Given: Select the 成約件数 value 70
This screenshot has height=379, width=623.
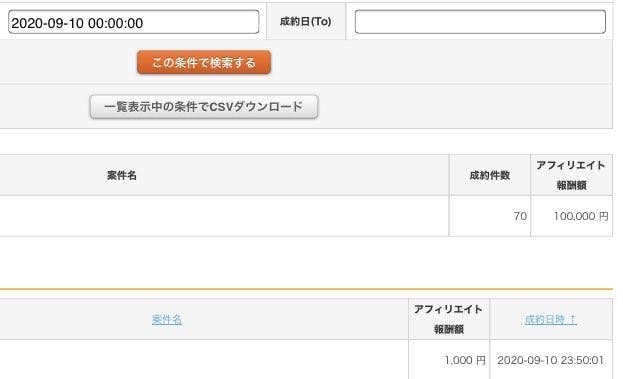Looking at the screenshot, I should (x=520, y=216).
